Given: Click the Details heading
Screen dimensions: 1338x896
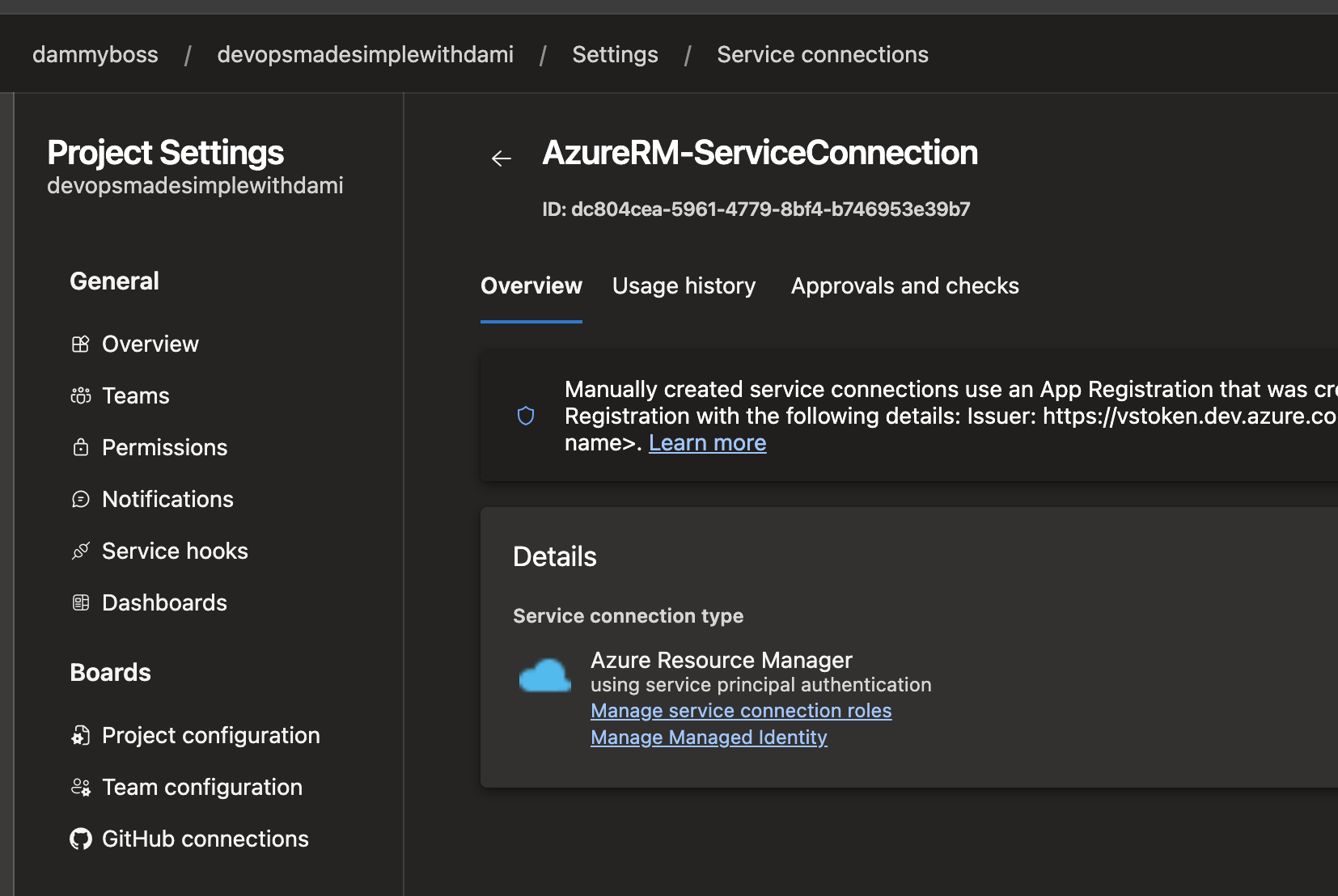Looking at the screenshot, I should pos(555,557).
